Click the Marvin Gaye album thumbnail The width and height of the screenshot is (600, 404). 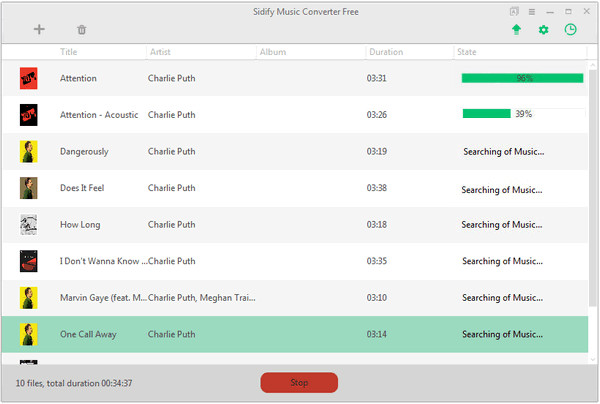click(29, 298)
